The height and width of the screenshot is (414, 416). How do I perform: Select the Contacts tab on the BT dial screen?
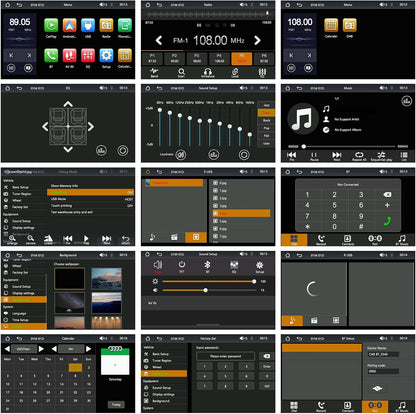click(348, 240)
